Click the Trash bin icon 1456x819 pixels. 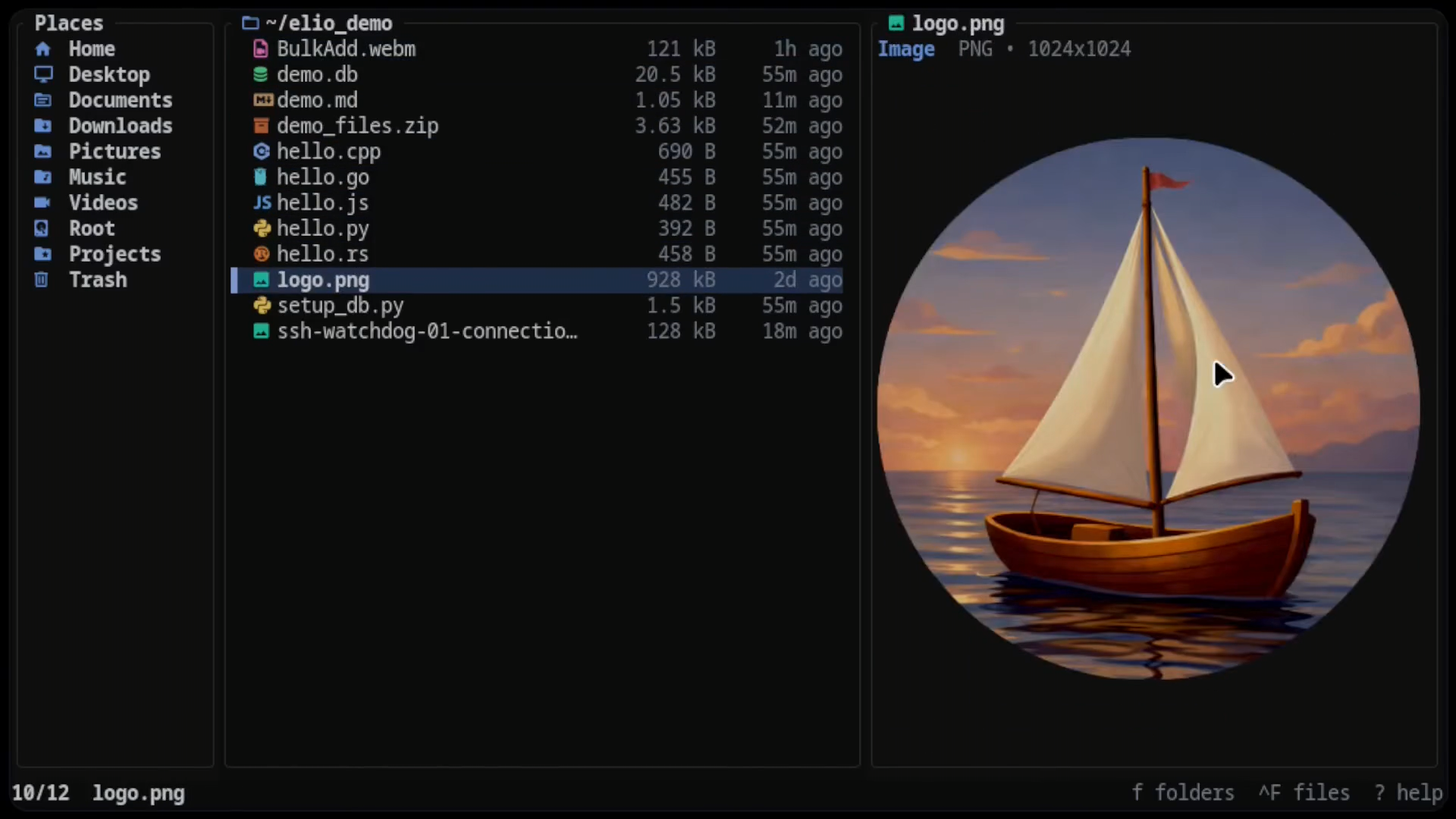pyautogui.click(x=42, y=280)
